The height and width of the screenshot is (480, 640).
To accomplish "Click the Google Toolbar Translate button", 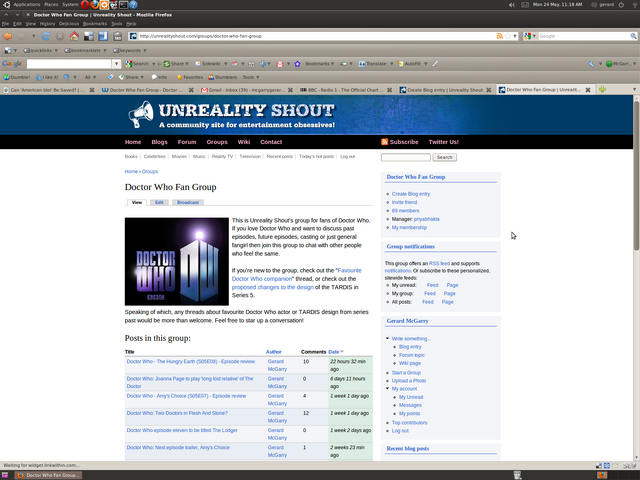I will click(x=373, y=64).
